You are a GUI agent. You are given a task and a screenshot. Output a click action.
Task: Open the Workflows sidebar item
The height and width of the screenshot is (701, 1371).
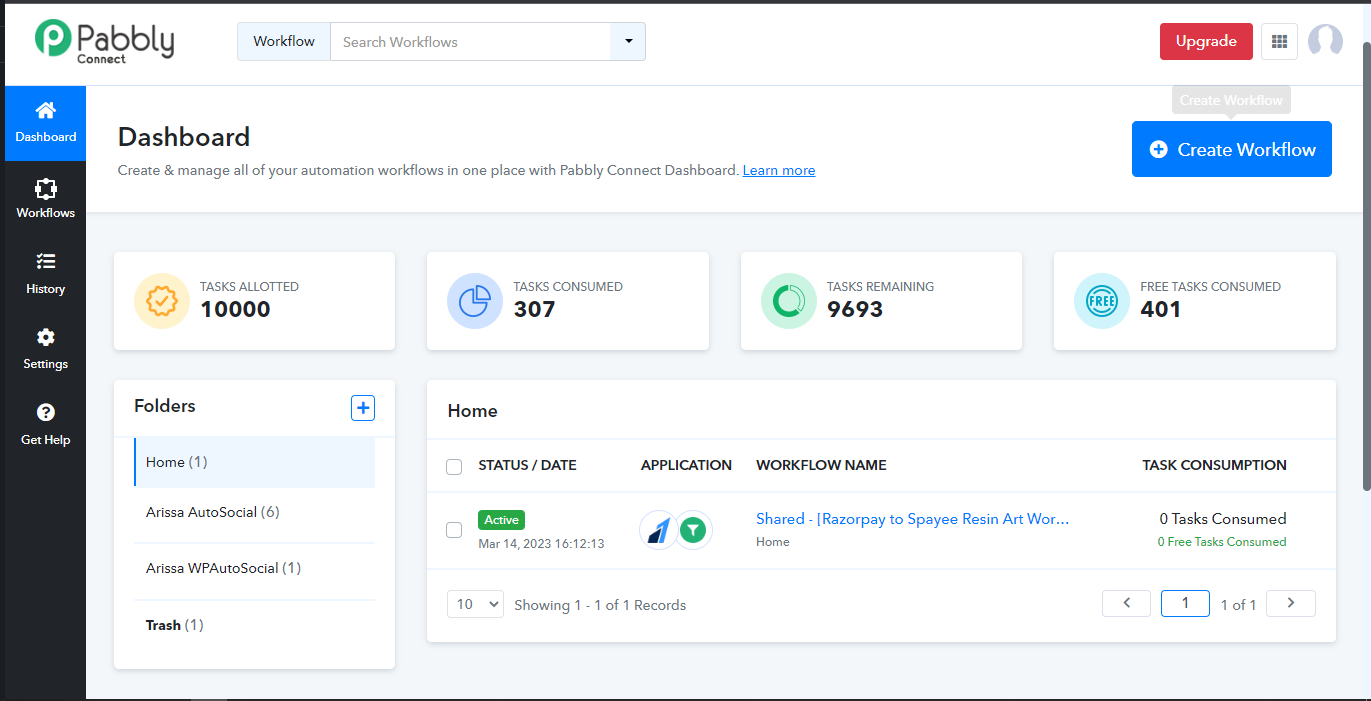[x=45, y=199]
